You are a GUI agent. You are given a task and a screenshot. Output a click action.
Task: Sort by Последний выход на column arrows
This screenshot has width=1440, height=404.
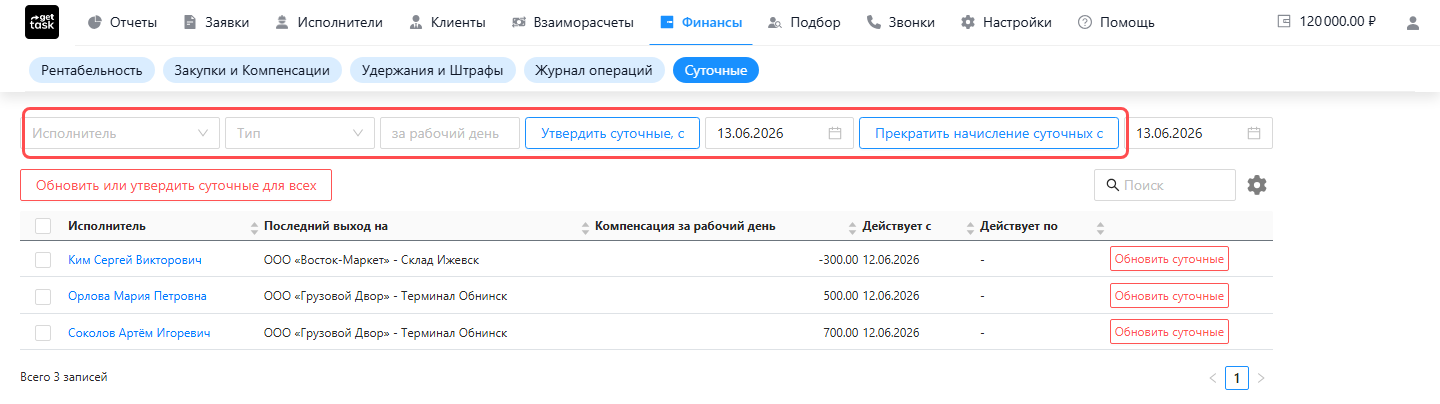coord(585,227)
